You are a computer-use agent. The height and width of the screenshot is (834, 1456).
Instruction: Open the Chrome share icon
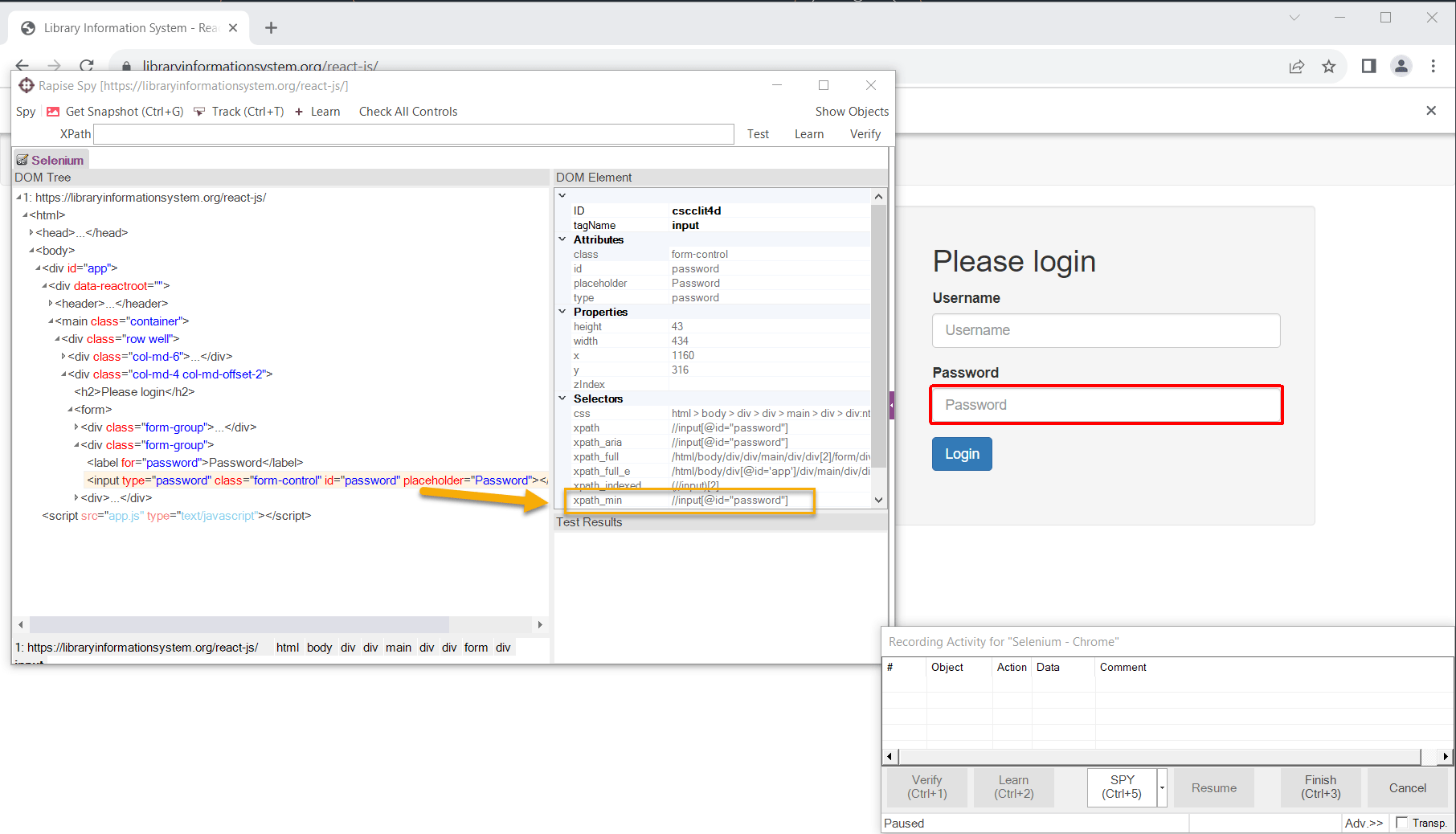tap(1297, 67)
